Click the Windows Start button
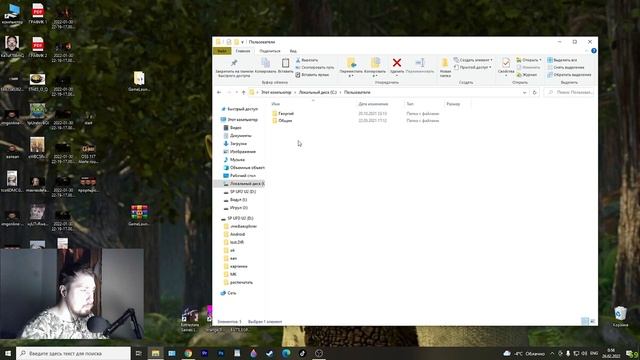 [x=8, y=353]
